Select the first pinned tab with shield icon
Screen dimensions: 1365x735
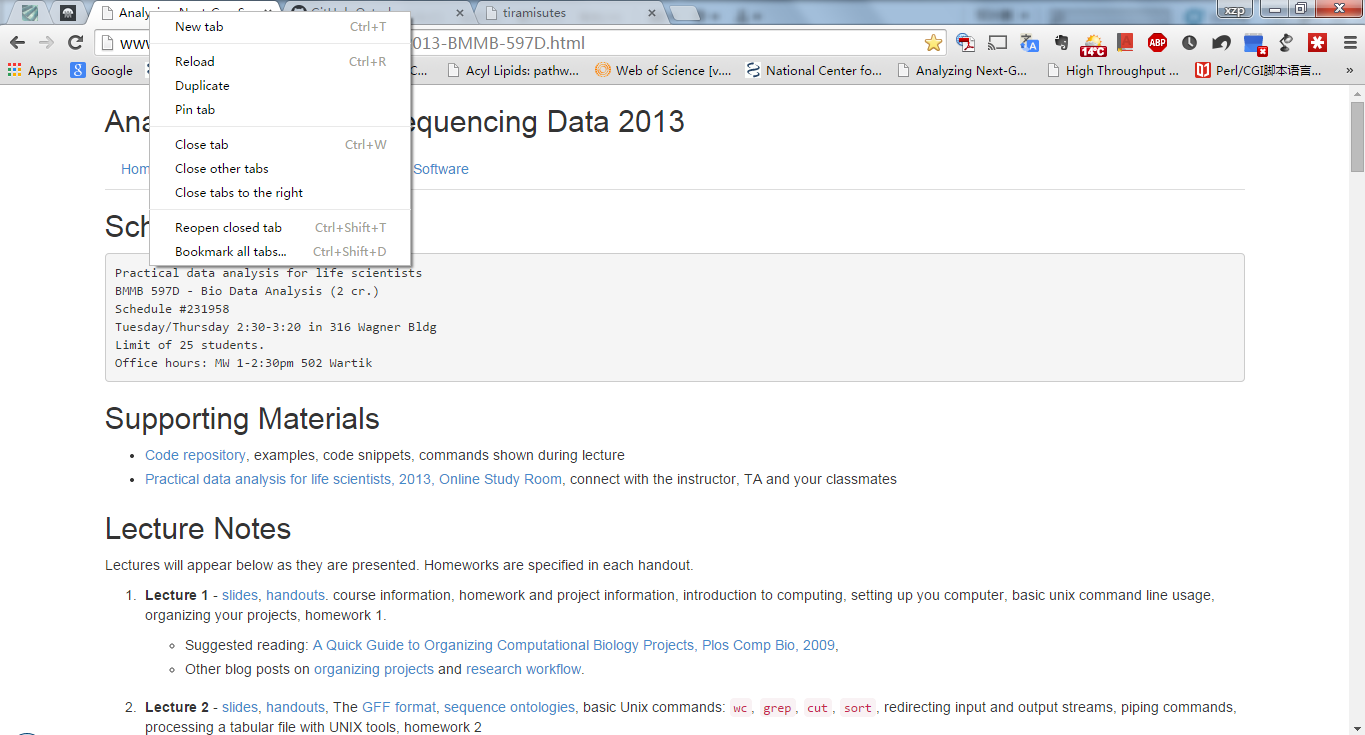point(30,13)
